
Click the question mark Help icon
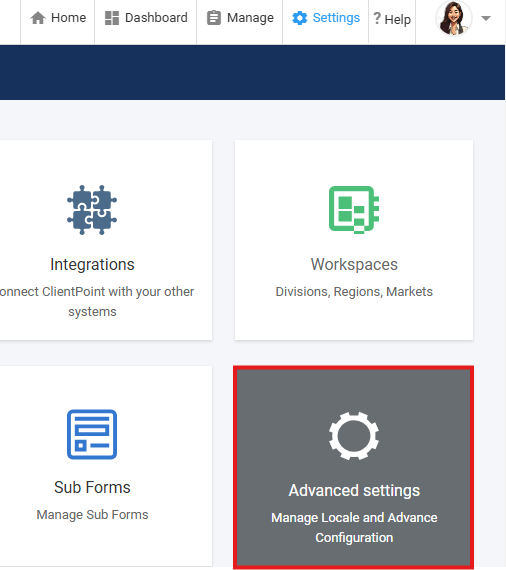tap(377, 18)
